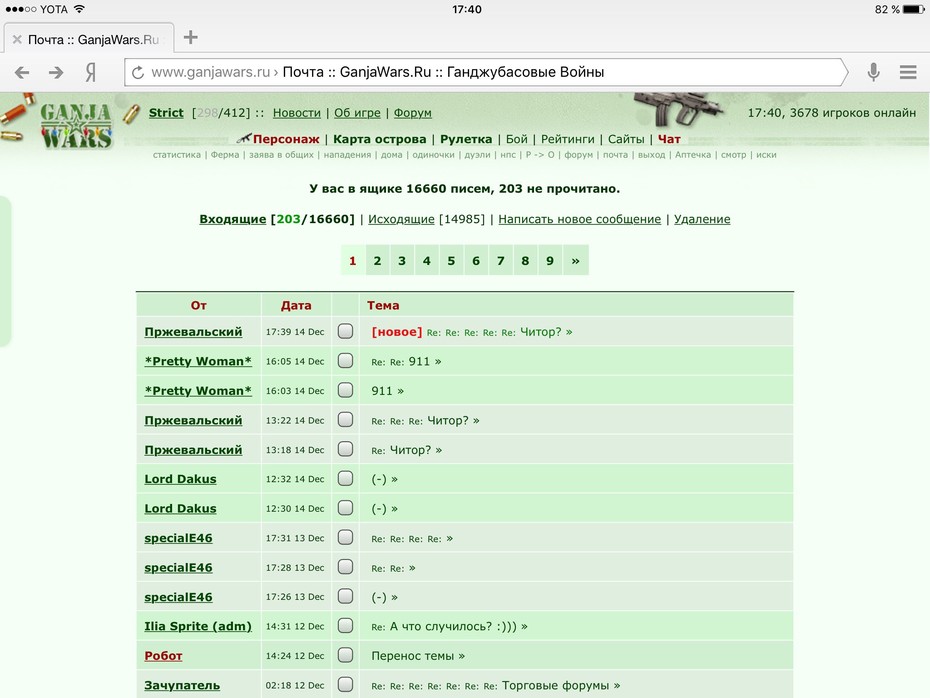930x698 pixels.
Task: Open the Аптечка sublink
Action: (693, 155)
